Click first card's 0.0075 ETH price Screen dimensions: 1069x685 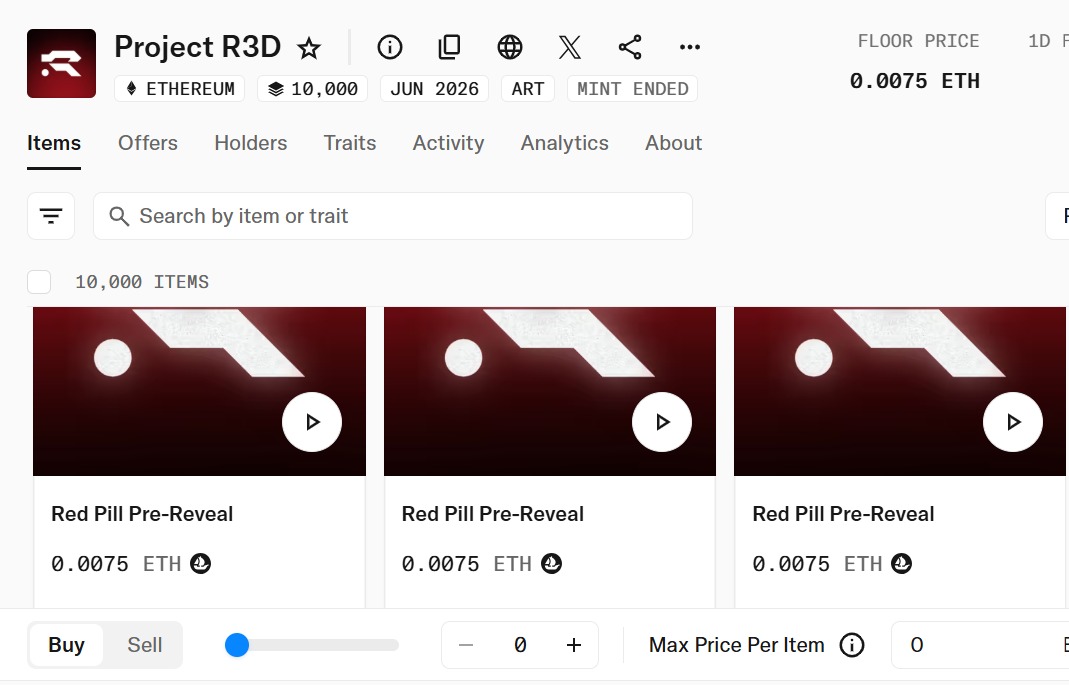(116, 564)
